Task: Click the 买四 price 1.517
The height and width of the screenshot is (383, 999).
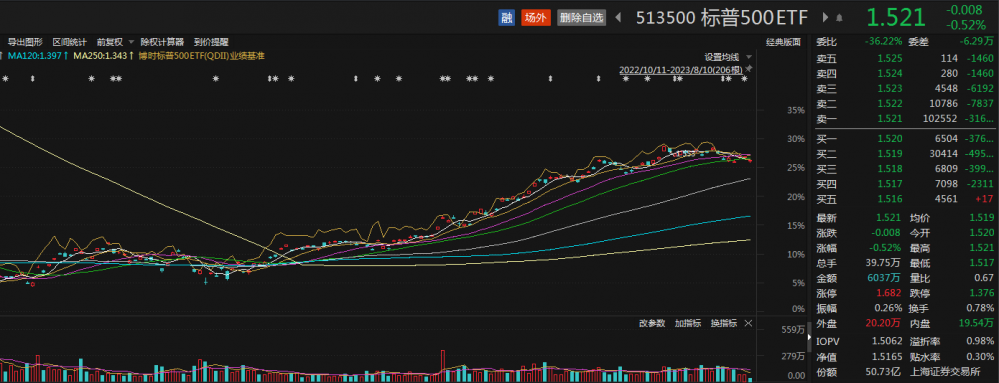Action: point(889,184)
